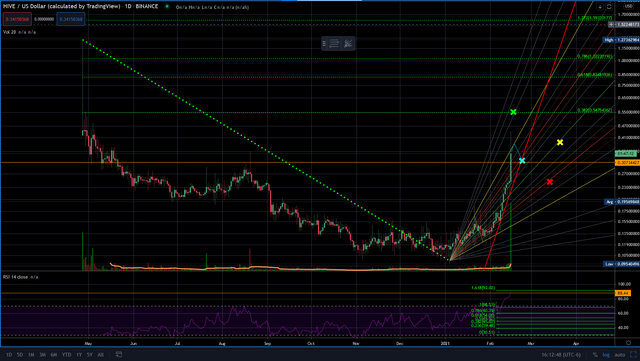The height and width of the screenshot is (361, 640).
Task: Click the plus icon on the price scale
Action: coord(611,25)
